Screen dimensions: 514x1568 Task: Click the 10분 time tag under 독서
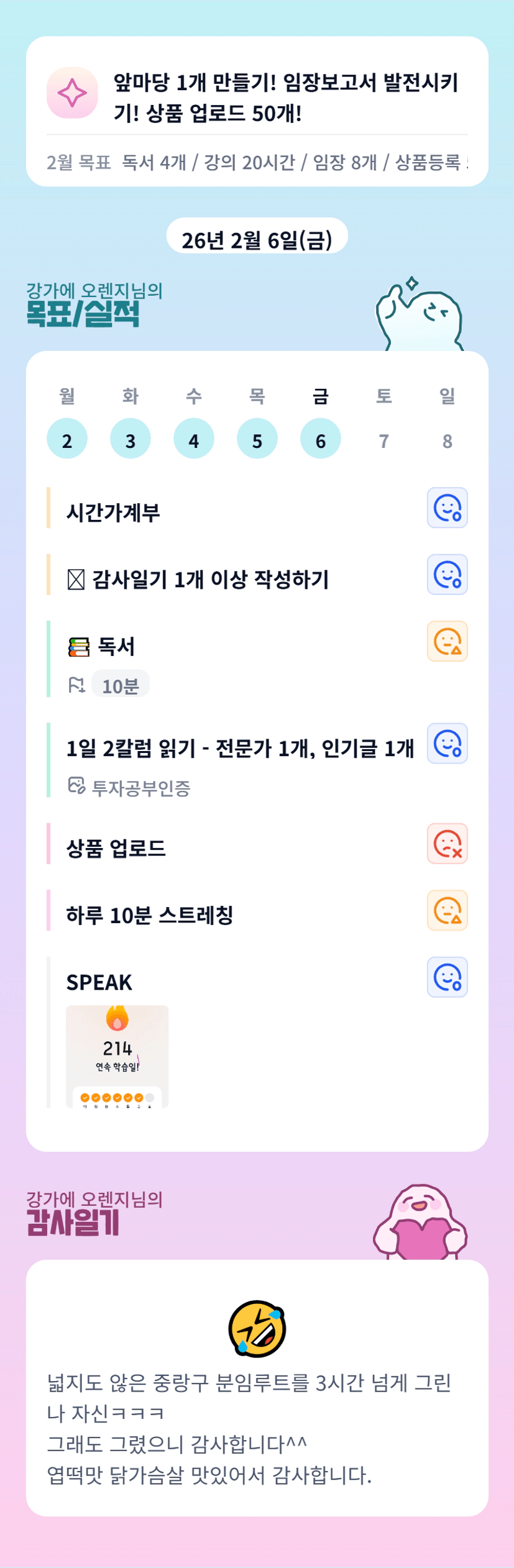[121, 685]
